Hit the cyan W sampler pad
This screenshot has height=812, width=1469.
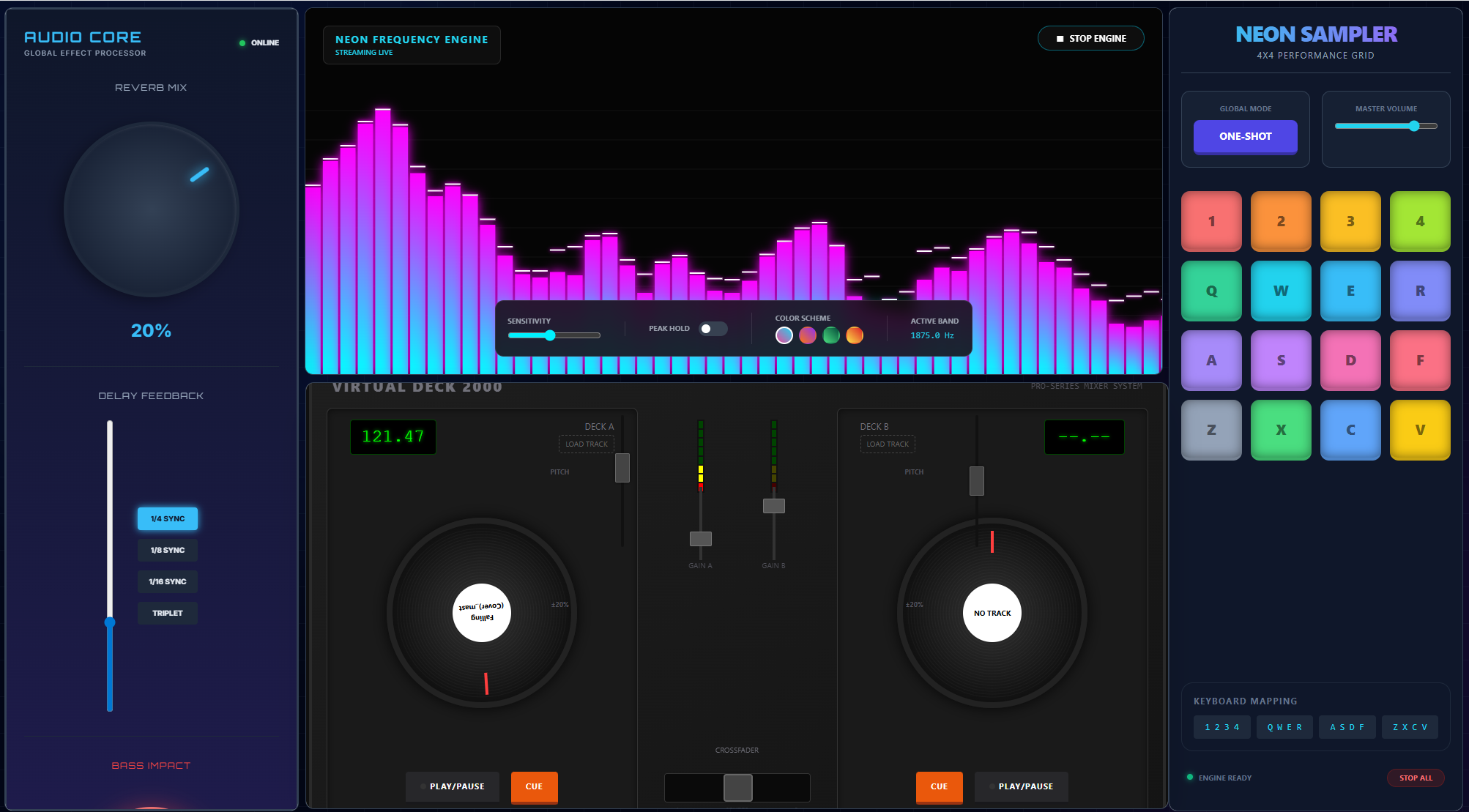point(1280,291)
